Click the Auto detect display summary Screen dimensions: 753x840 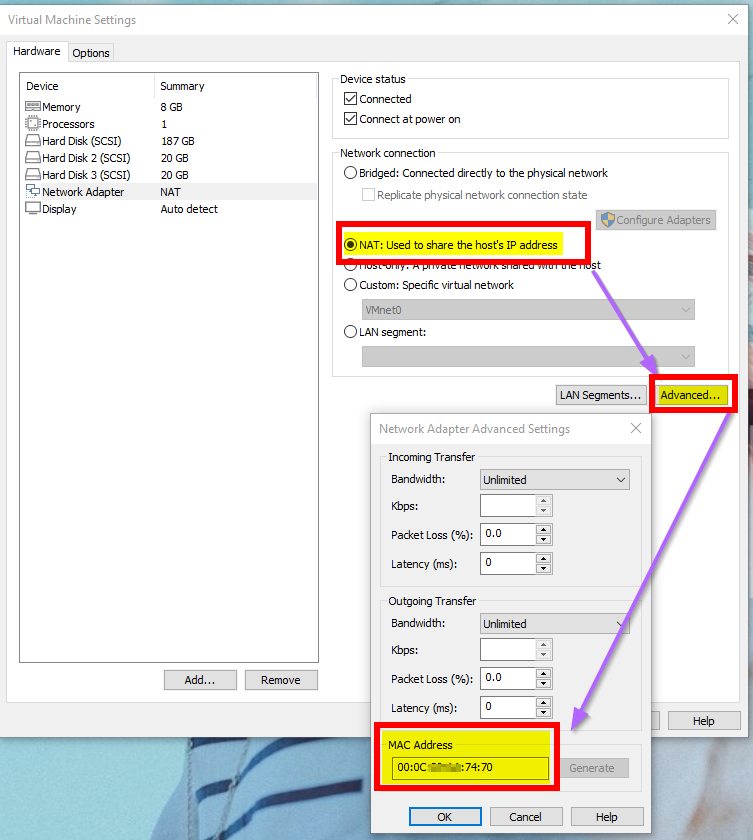pyautogui.click(x=189, y=209)
